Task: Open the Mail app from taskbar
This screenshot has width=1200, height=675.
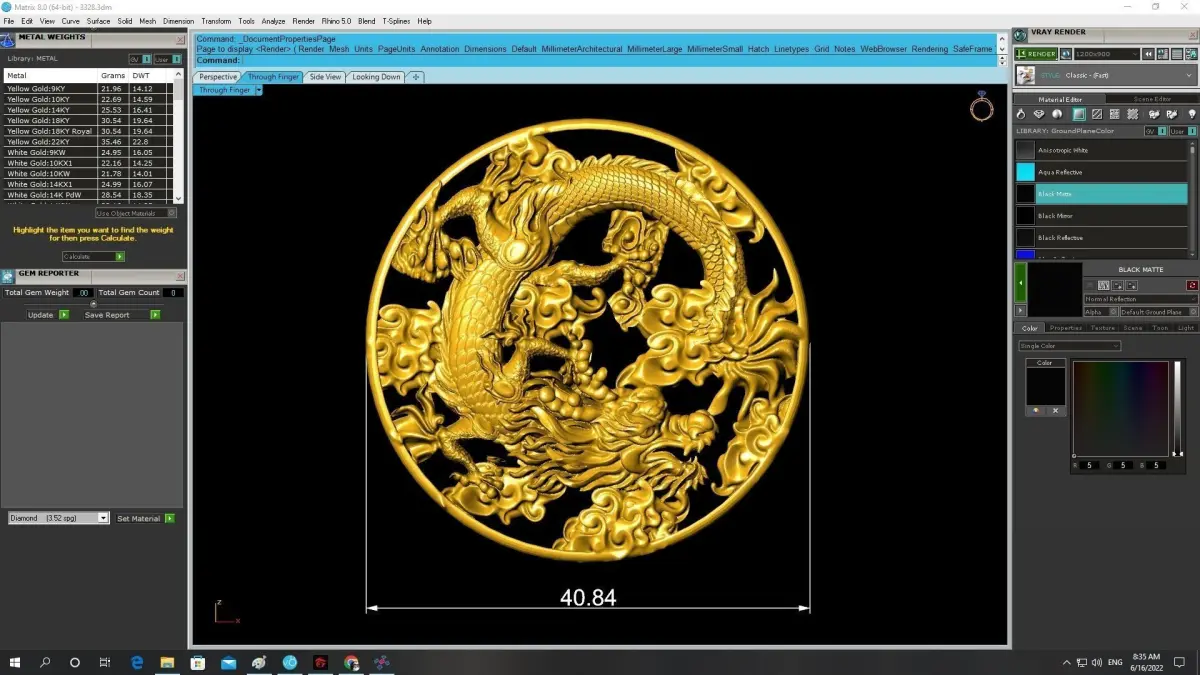Action: [x=229, y=662]
